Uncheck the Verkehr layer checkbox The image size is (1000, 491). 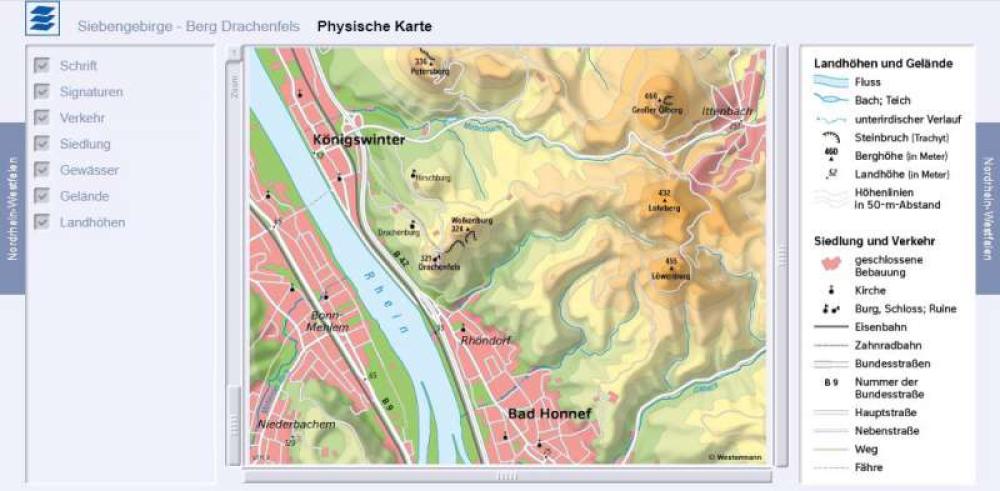pos(41,117)
